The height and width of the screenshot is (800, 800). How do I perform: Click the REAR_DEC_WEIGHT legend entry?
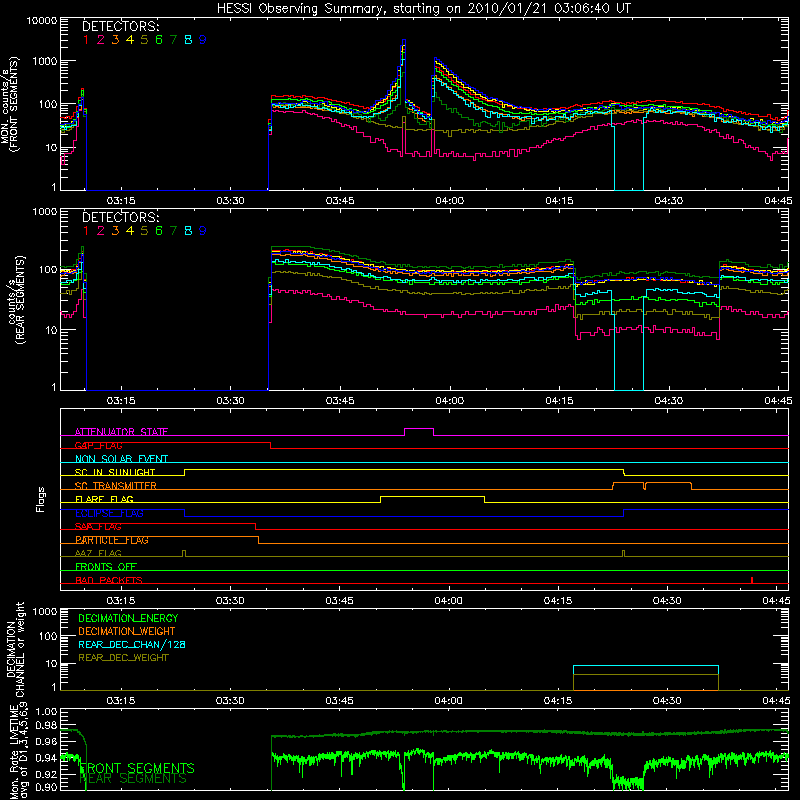(x=123, y=658)
